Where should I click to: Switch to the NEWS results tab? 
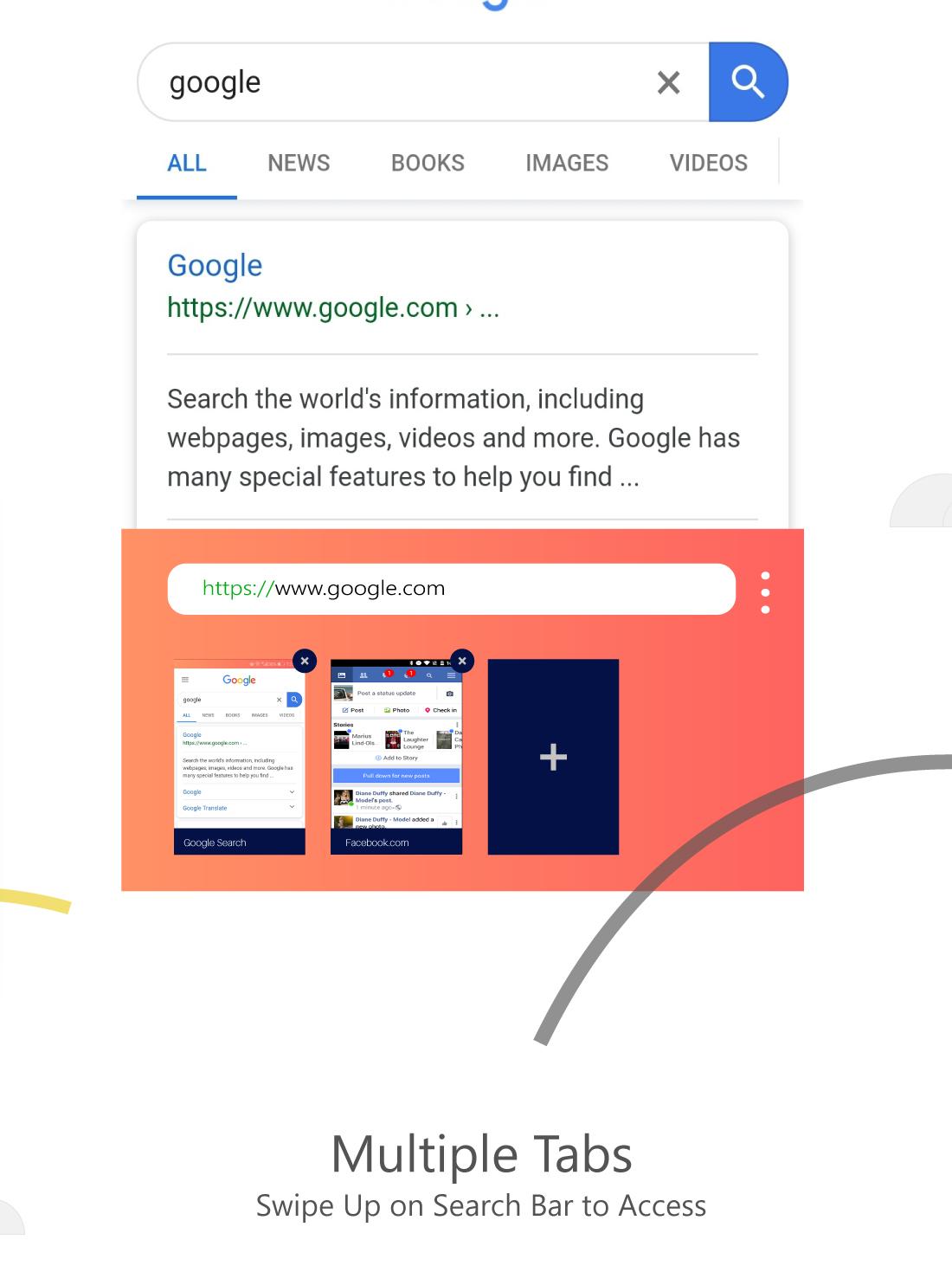pos(299,164)
